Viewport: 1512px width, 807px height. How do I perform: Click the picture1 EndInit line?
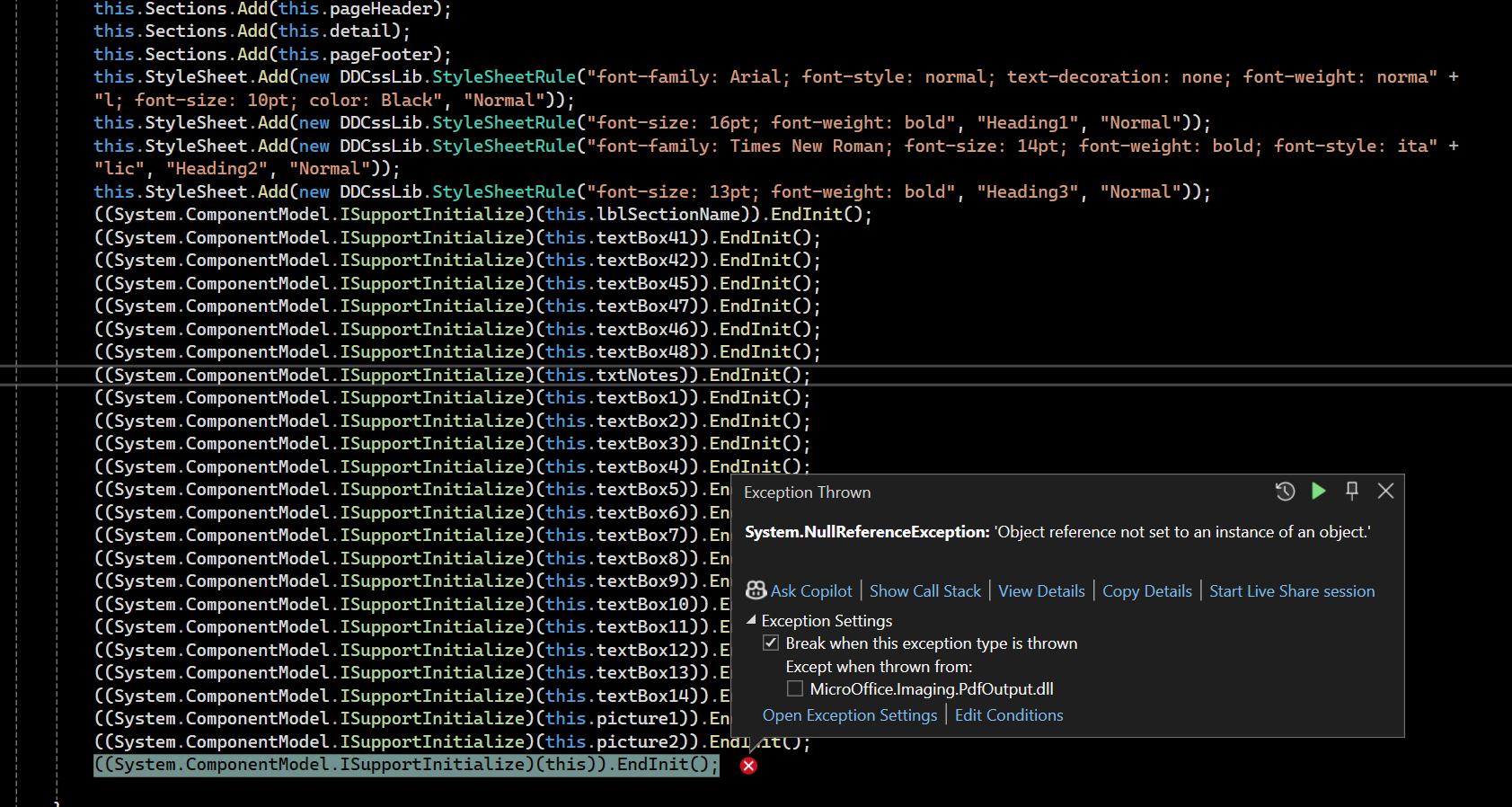(411, 719)
